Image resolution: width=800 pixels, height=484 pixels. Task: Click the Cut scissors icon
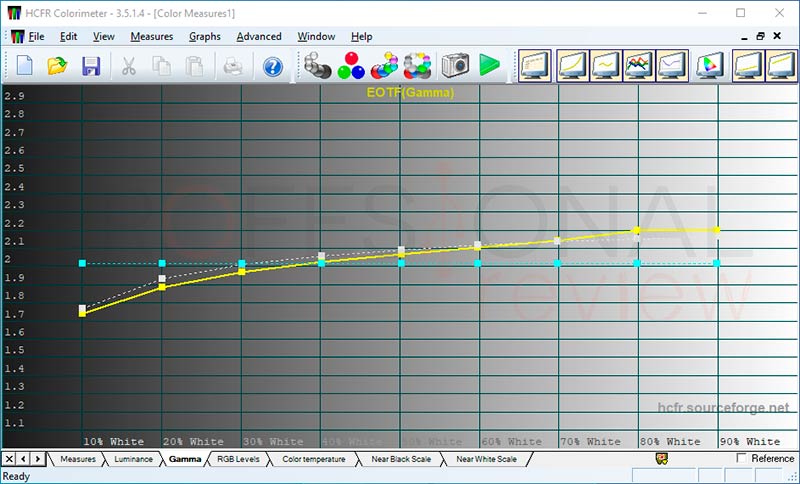[x=129, y=66]
